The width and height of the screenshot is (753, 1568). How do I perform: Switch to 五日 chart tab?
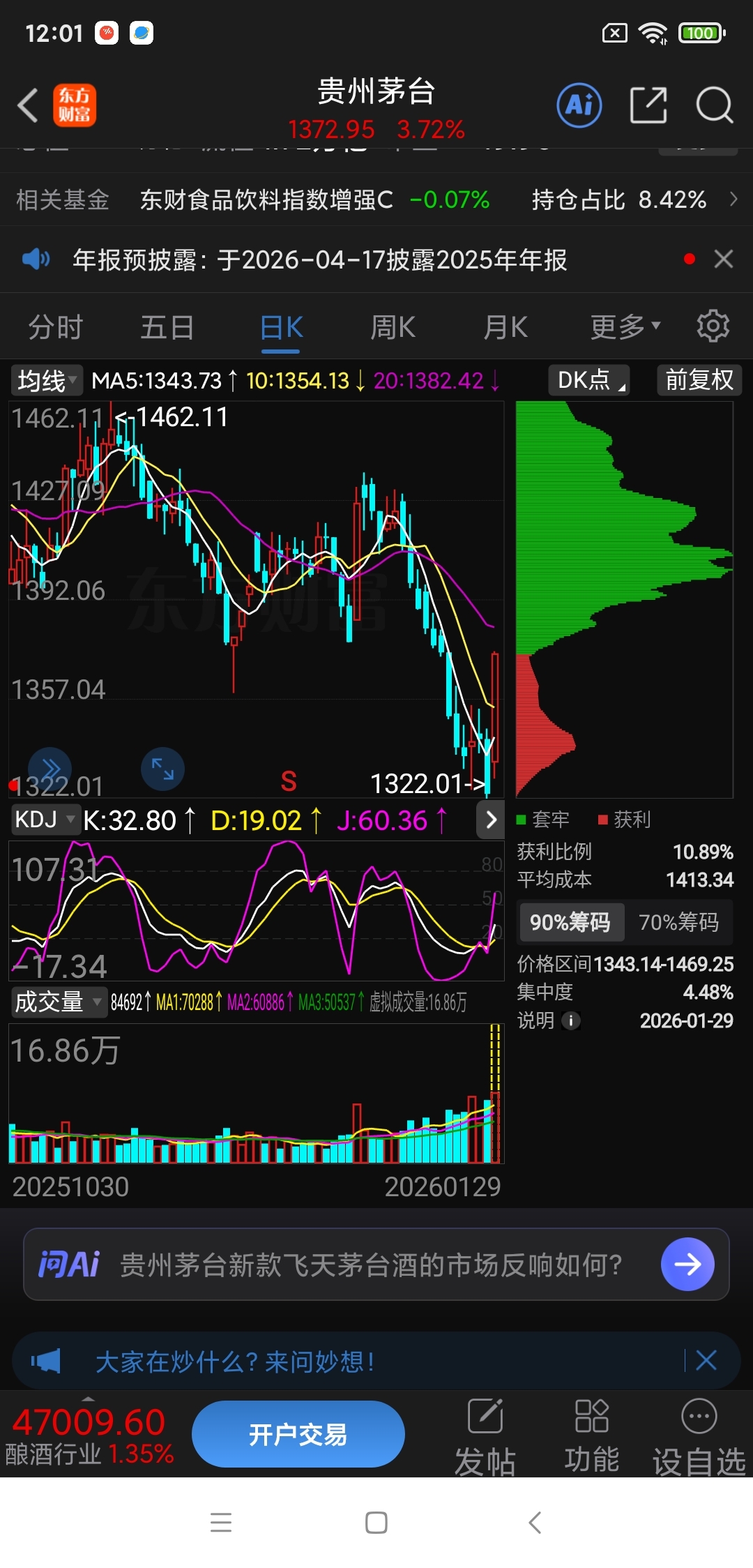point(167,327)
